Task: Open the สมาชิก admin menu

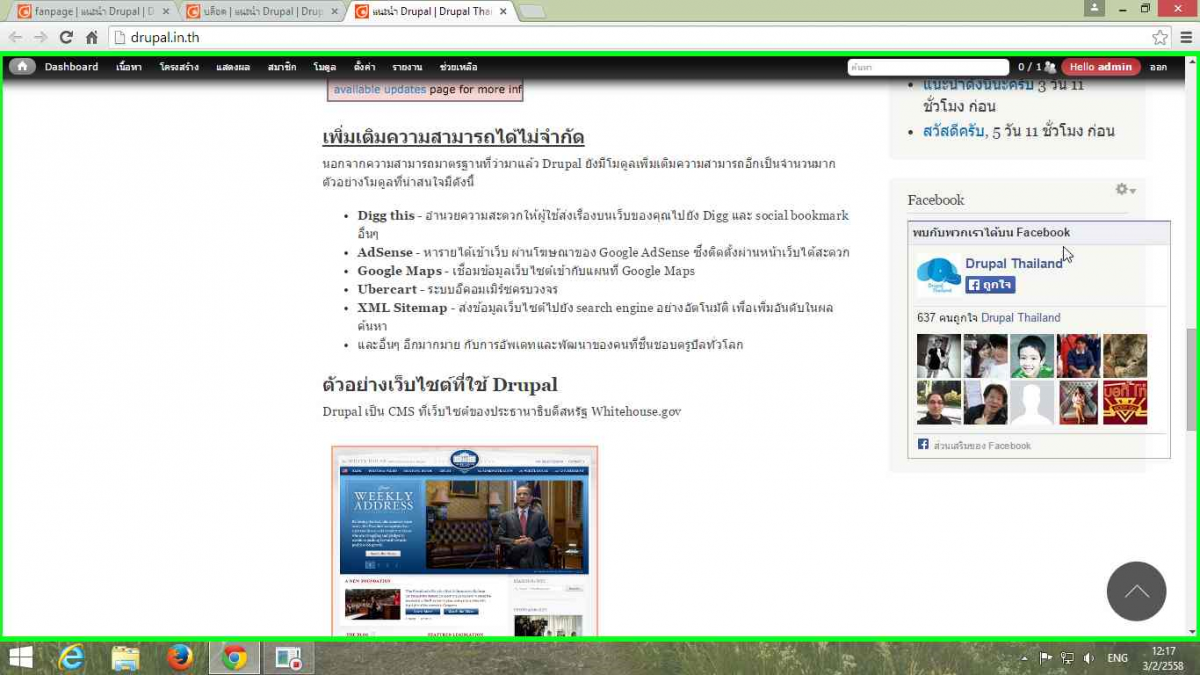Action: coord(282,67)
